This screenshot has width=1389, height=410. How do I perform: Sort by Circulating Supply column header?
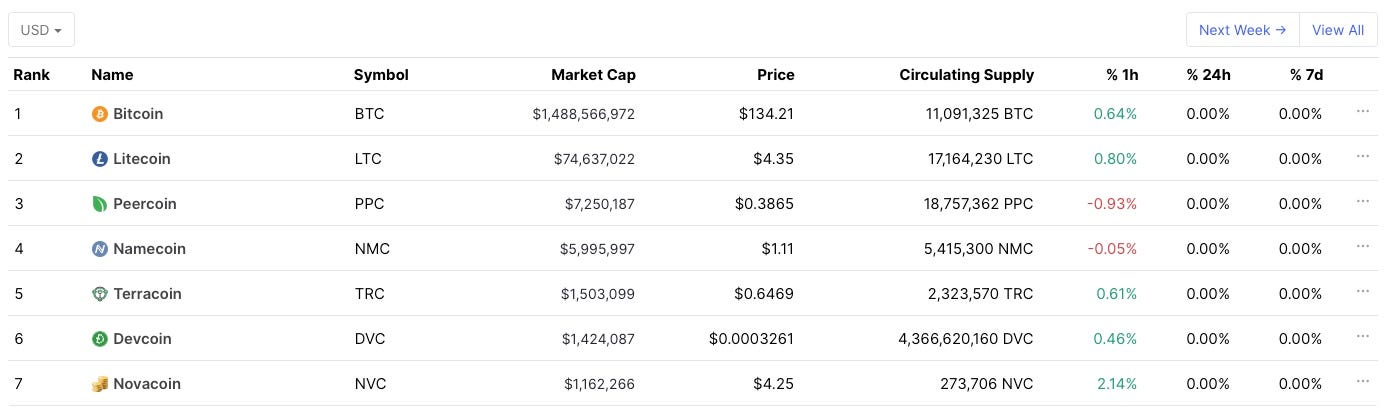tap(967, 75)
